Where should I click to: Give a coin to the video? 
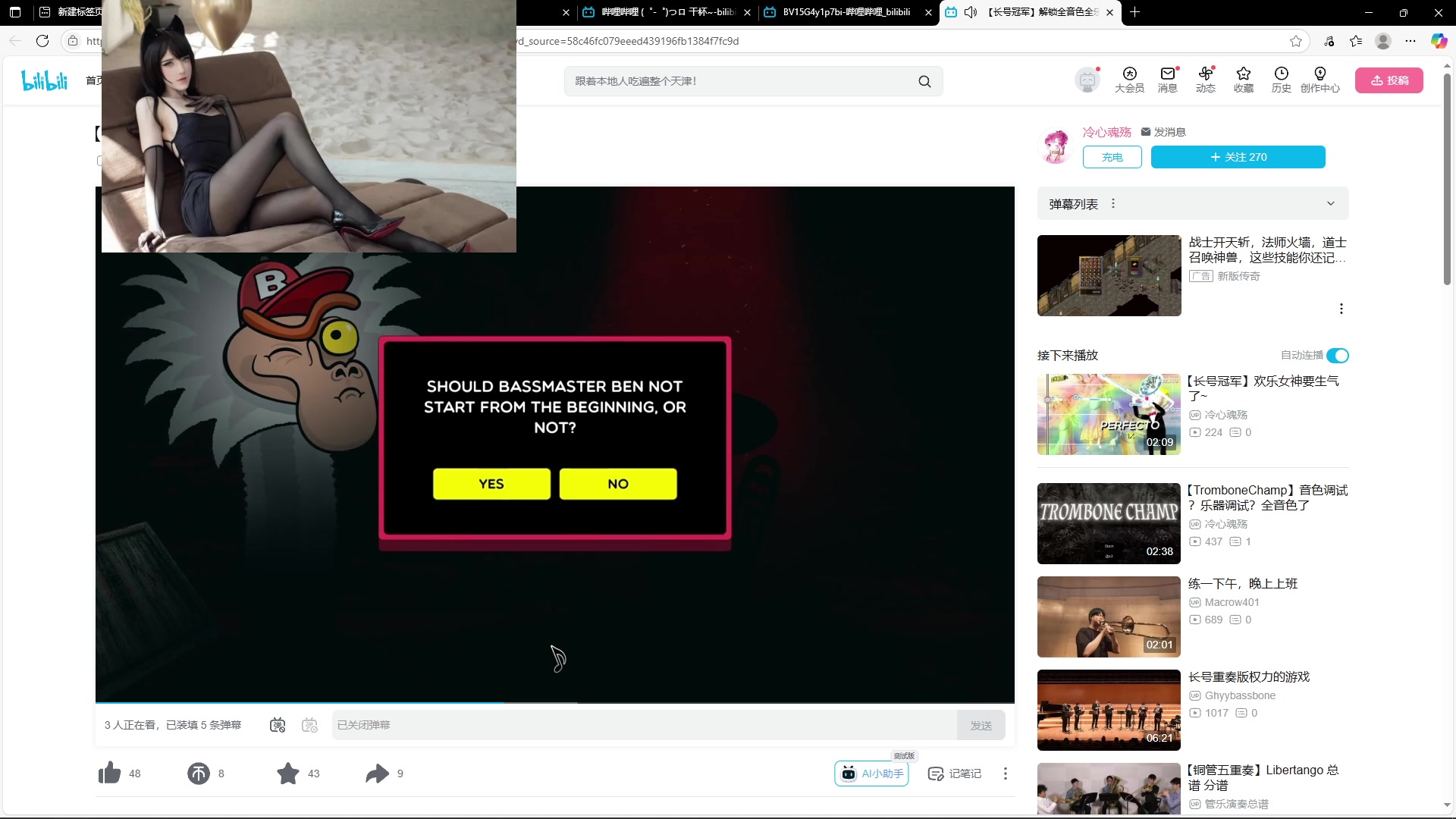(199, 773)
